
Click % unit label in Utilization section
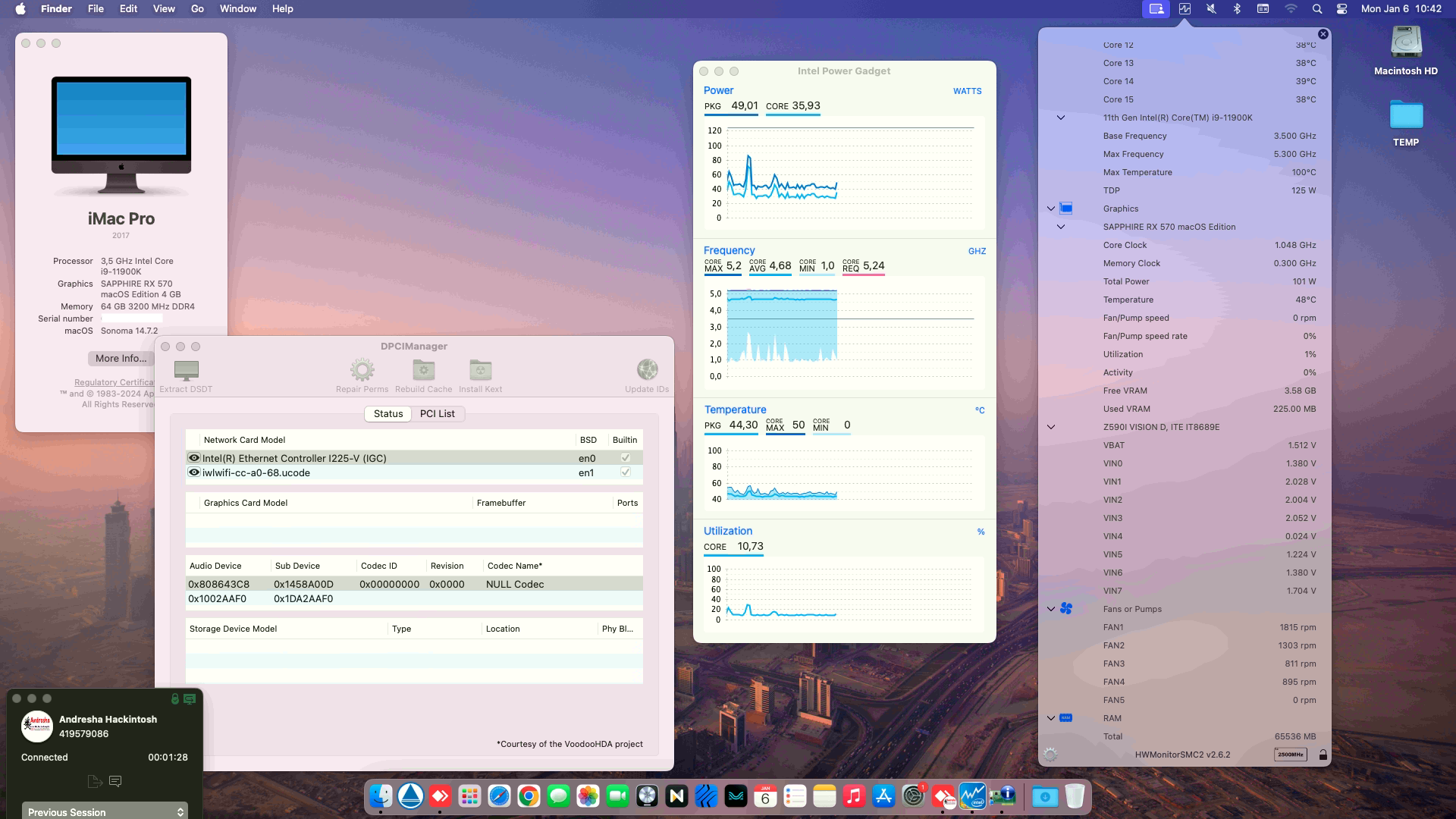pyautogui.click(x=981, y=532)
